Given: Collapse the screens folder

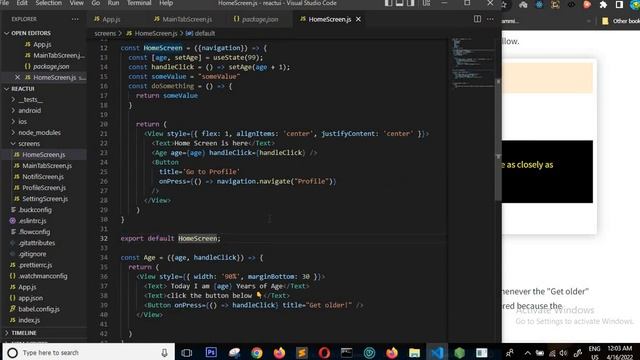Looking at the screenshot, I should tap(29, 144).
